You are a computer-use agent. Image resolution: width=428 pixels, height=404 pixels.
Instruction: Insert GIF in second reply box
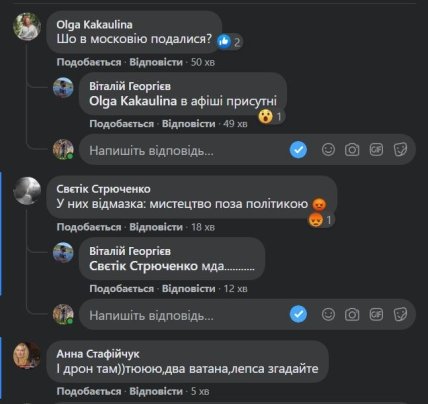376,314
